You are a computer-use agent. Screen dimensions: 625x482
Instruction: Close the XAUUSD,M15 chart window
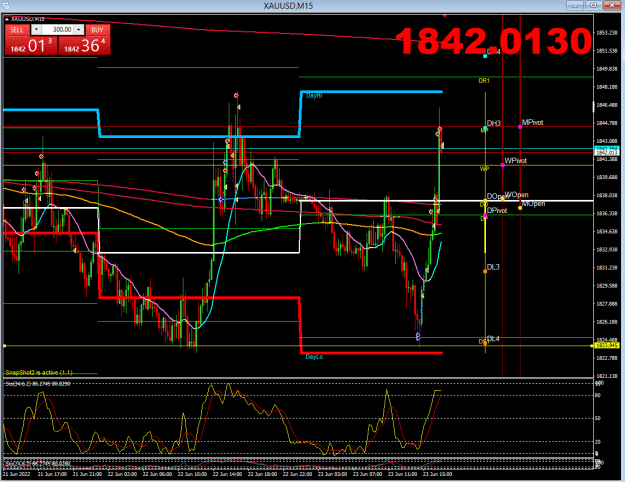612,5
